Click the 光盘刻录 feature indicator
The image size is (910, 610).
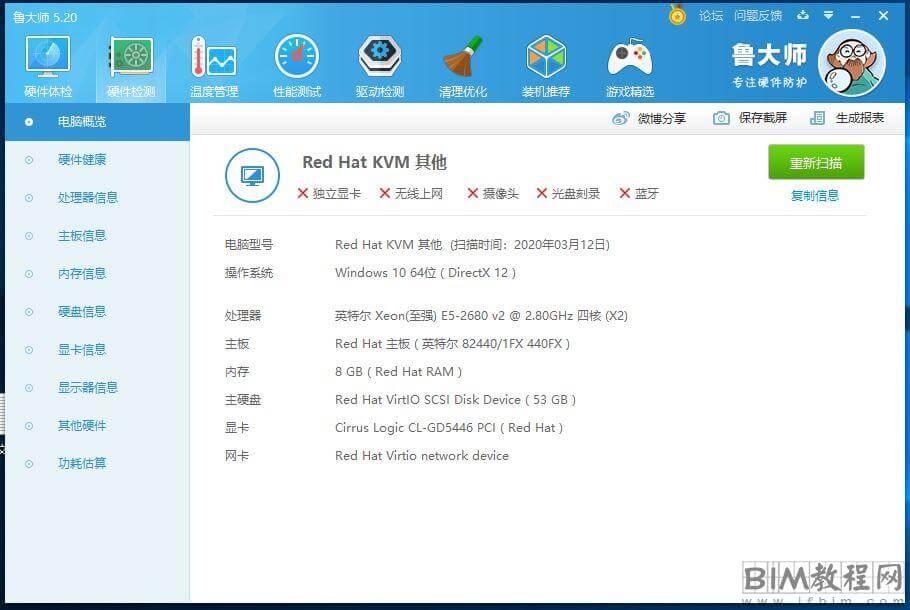point(568,194)
